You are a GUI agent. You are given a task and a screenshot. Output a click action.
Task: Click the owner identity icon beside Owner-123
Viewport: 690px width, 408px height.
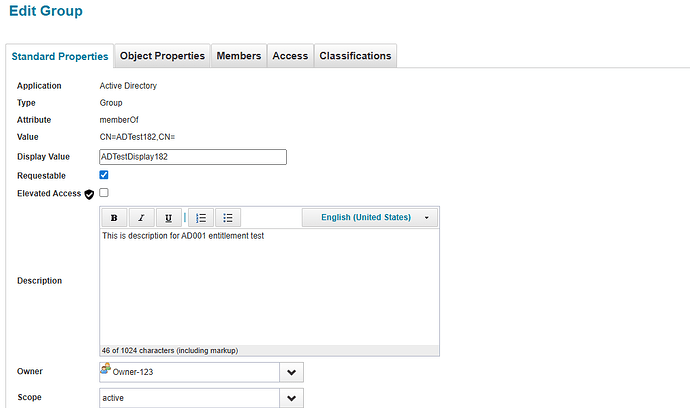[105, 368]
